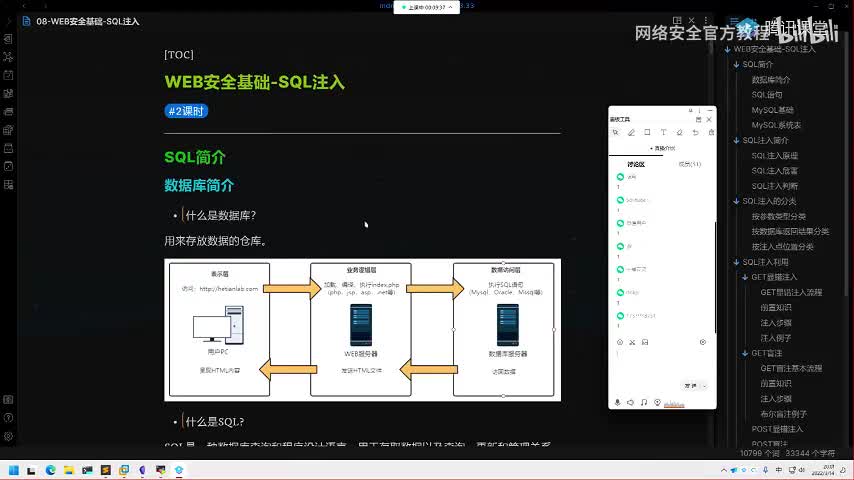Open the terminal app in the taskbar
This screenshot has height=480, width=854.
point(87,470)
